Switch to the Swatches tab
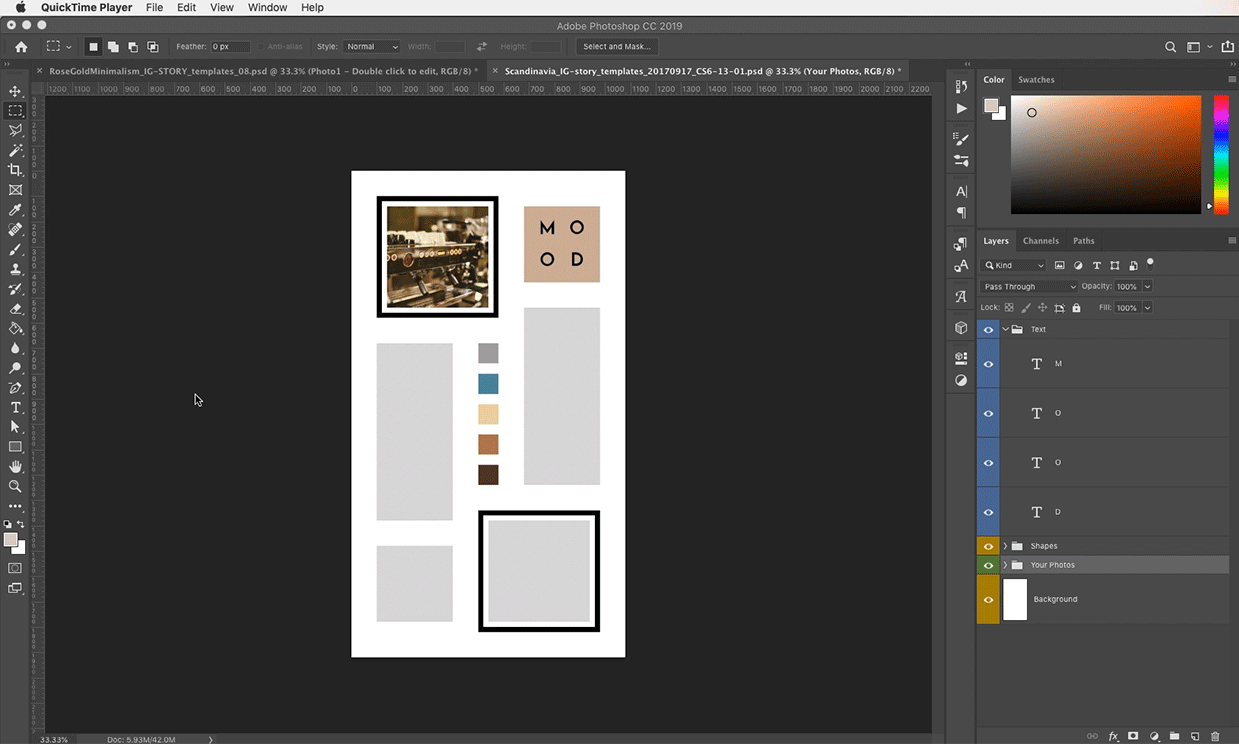 [1036, 80]
